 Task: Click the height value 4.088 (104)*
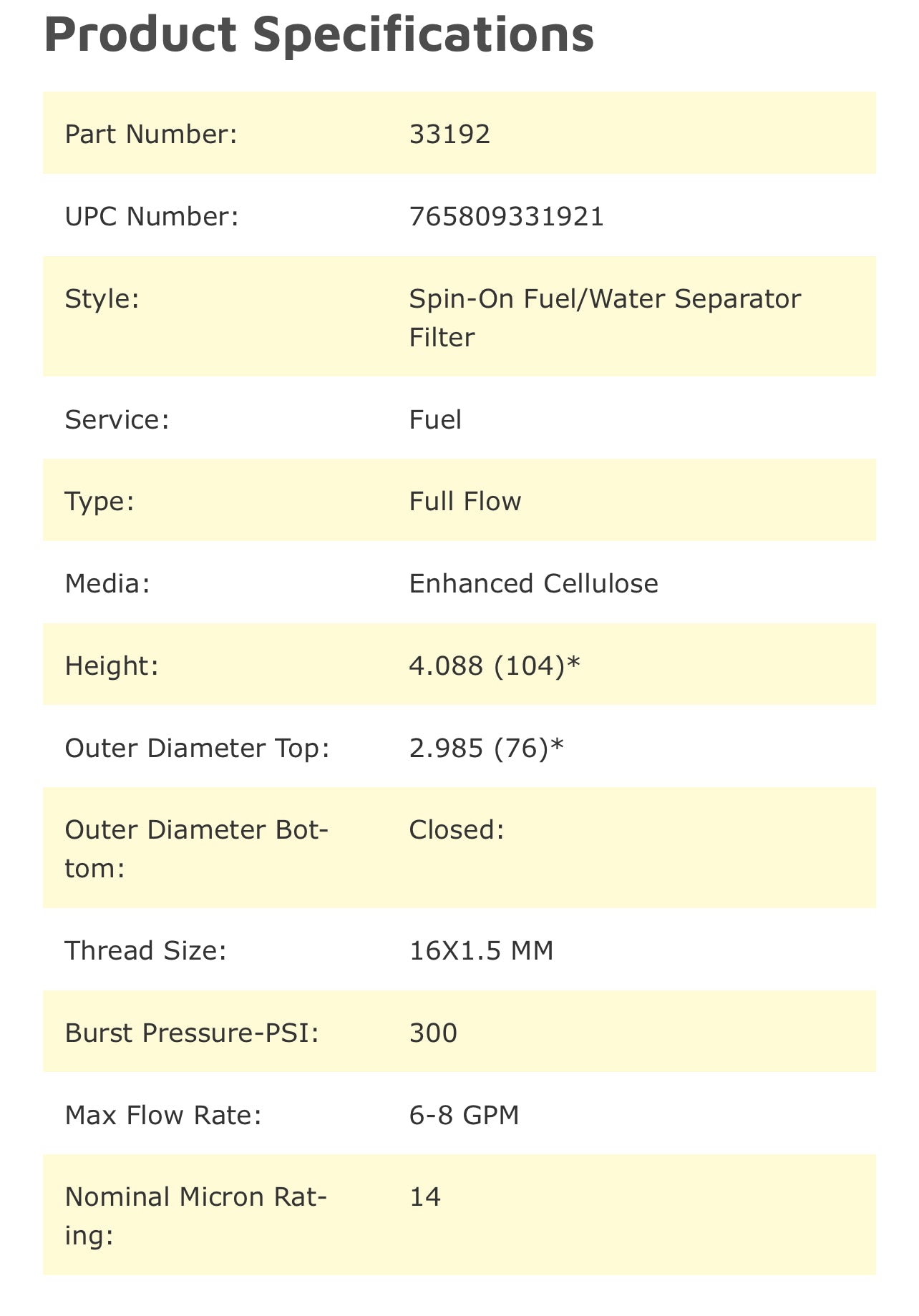(x=494, y=666)
